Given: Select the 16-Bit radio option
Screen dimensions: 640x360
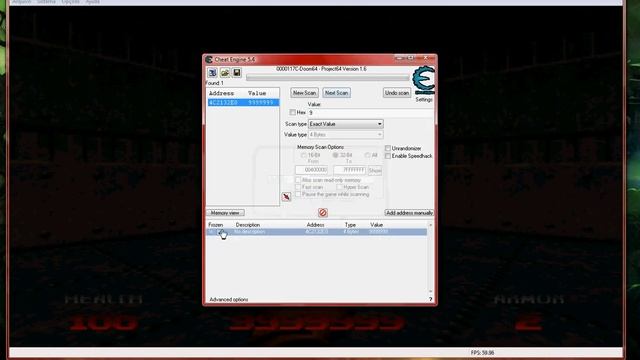Looking at the screenshot, I should pos(303,156).
